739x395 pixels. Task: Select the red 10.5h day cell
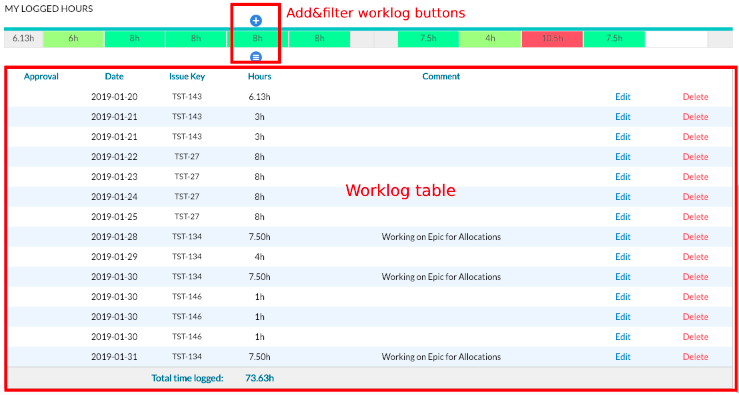[552, 39]
